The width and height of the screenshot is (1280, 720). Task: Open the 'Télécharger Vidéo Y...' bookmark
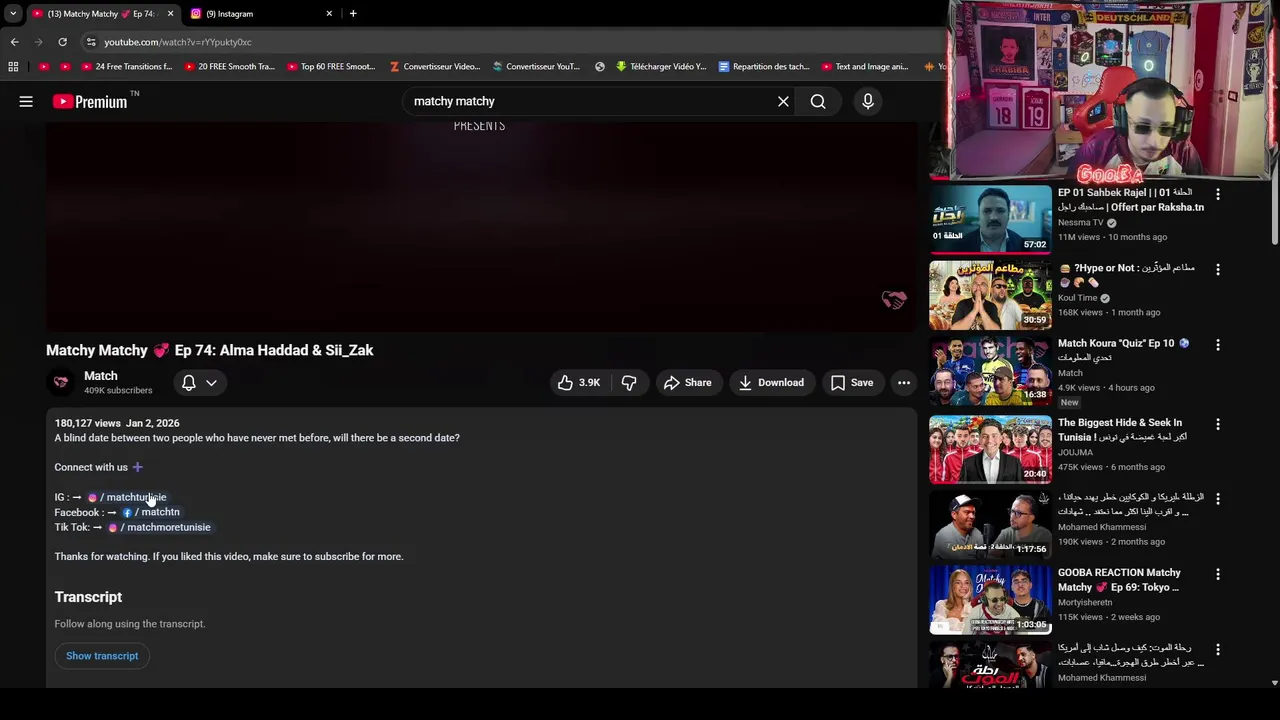(661, 67)
